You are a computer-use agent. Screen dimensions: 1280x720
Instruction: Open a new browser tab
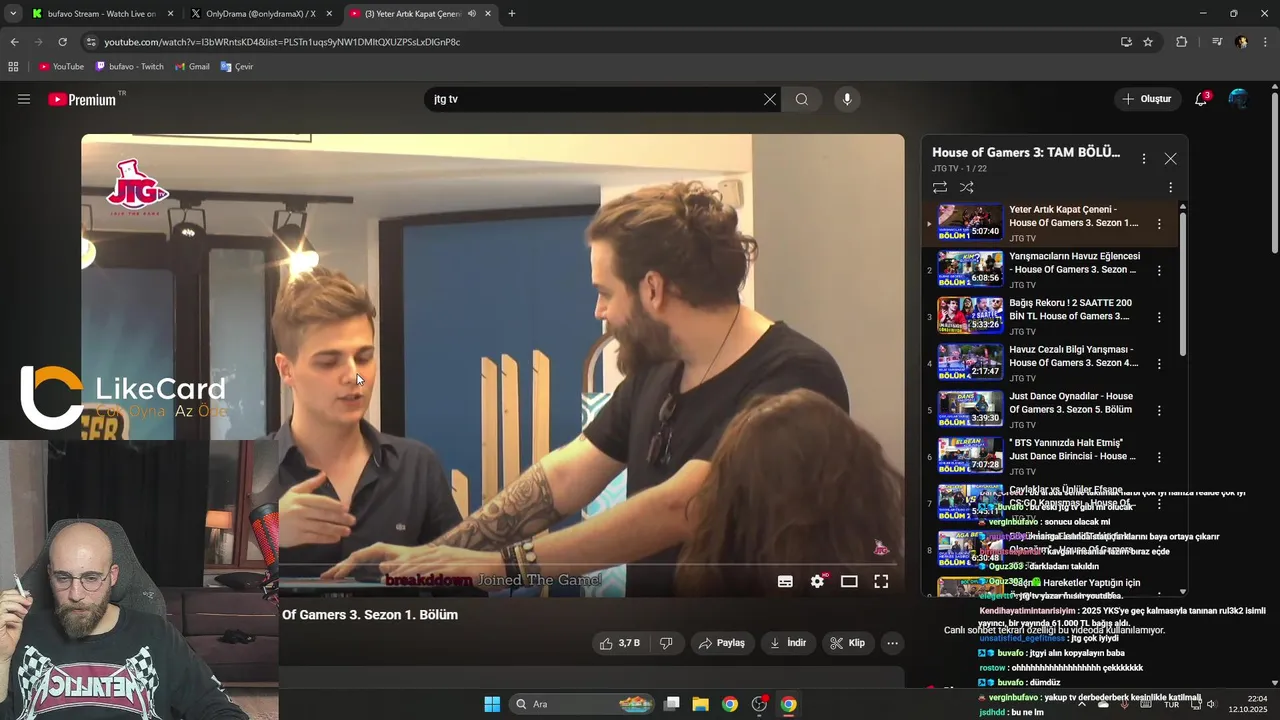[x=512, y=14]
